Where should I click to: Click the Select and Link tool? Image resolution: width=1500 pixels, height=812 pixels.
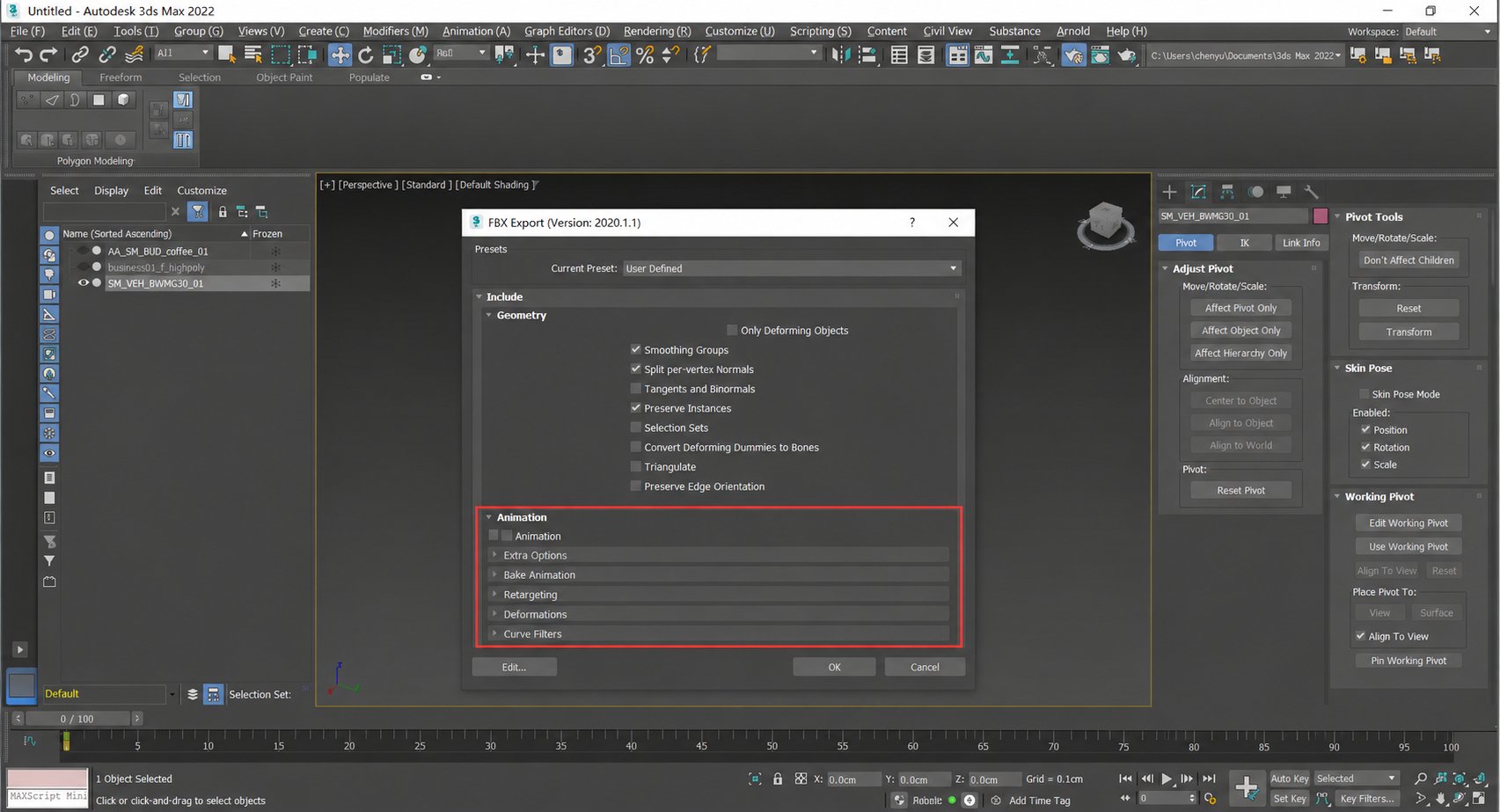point(80,55)
